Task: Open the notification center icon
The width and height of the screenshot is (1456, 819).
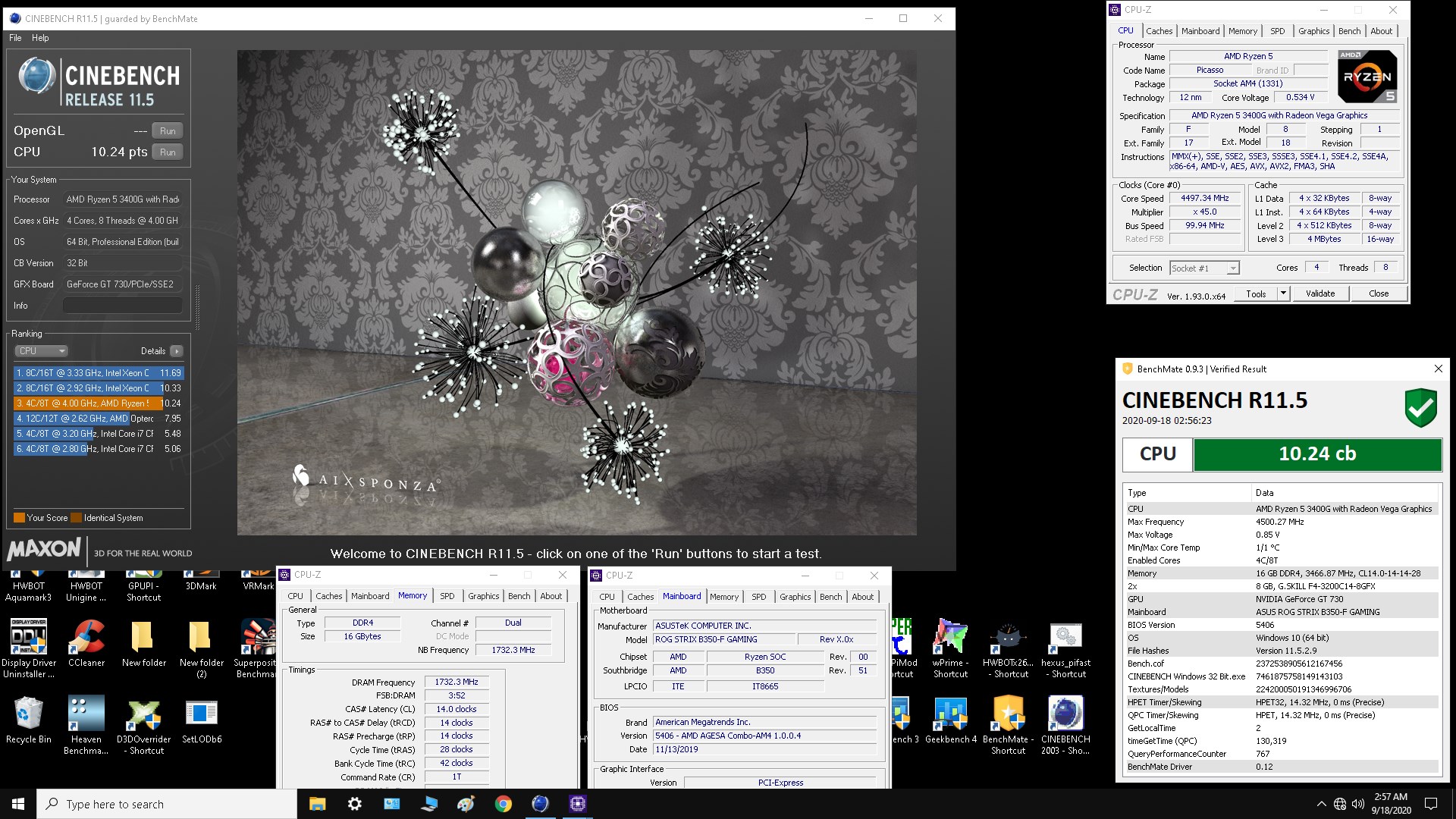Action: coord(1431,804)
